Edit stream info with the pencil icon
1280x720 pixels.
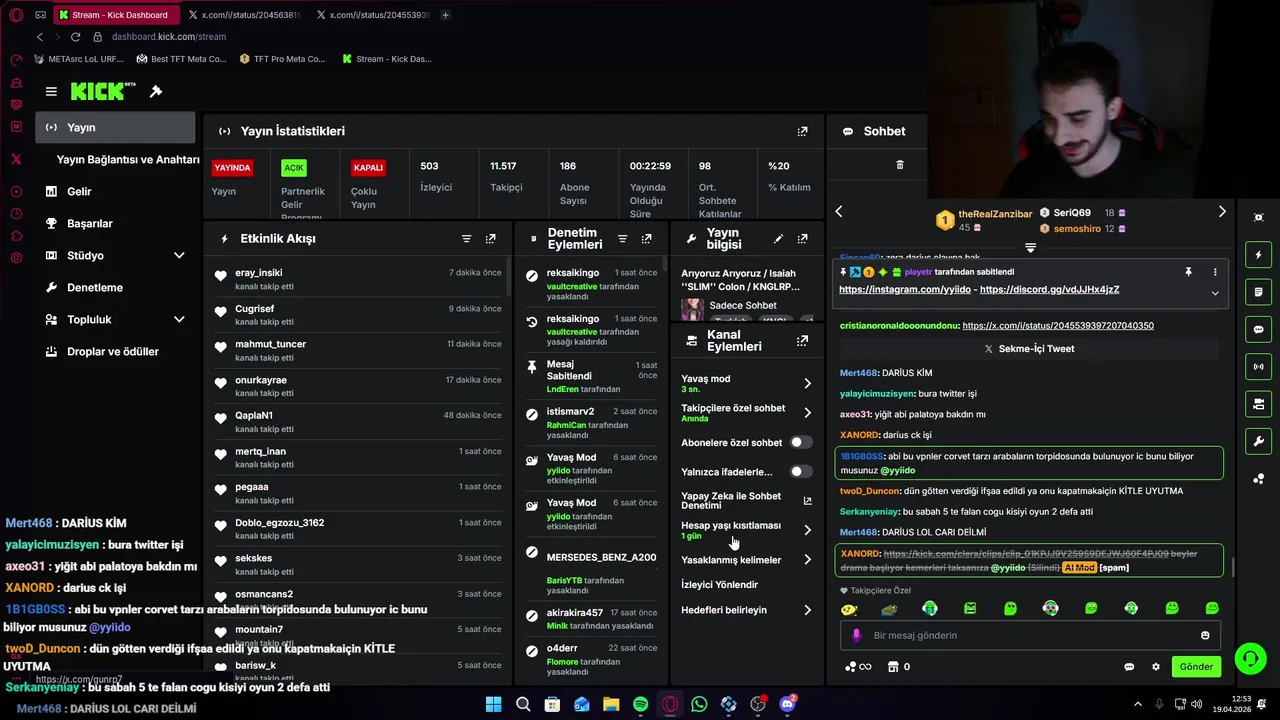[778, 239]
